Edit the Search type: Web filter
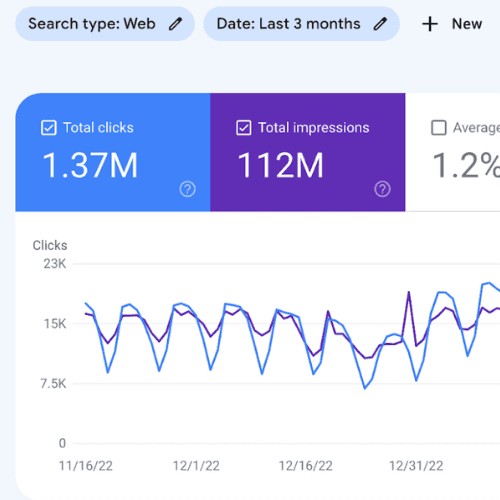This screenshot has height=500, width=500. (x=175, y=24)
